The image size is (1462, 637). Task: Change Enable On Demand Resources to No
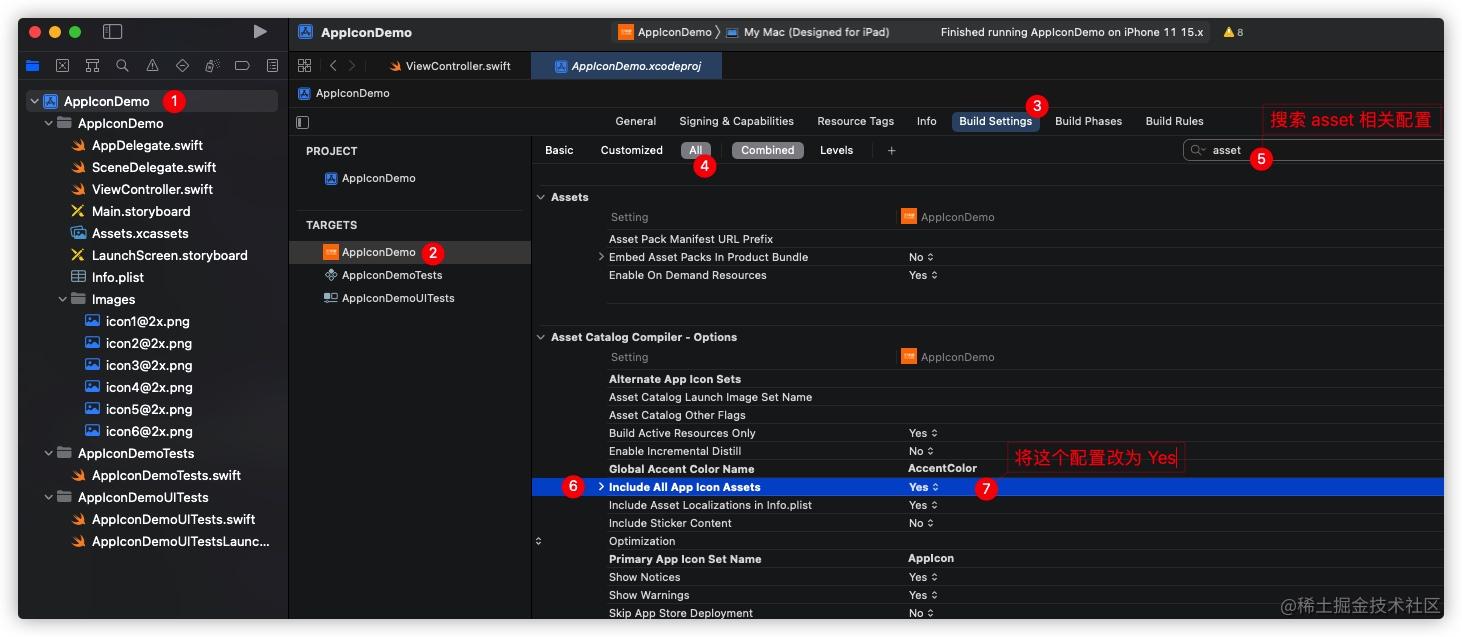pos(922,275)
